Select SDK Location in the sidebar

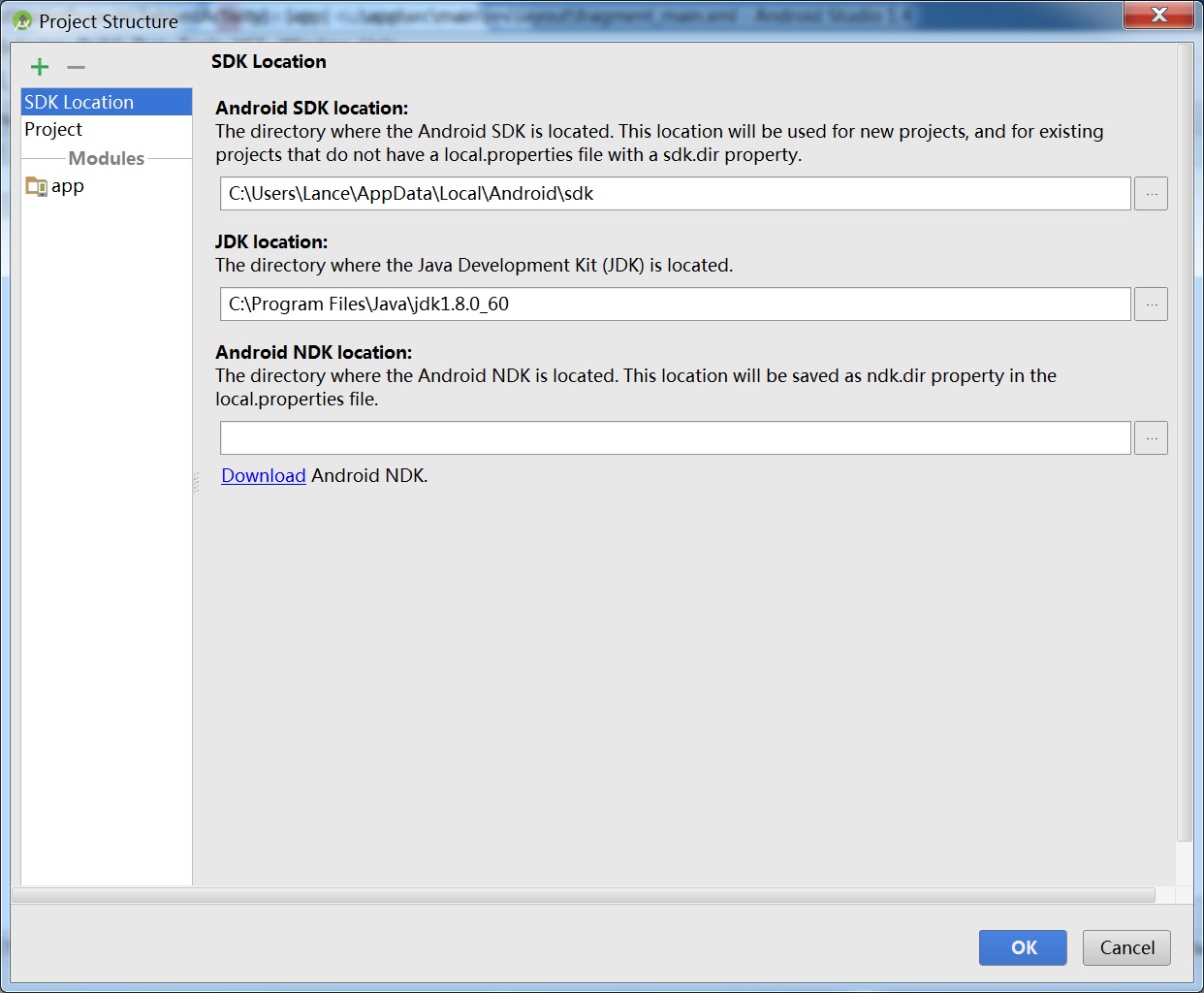(x=107, y=102)
